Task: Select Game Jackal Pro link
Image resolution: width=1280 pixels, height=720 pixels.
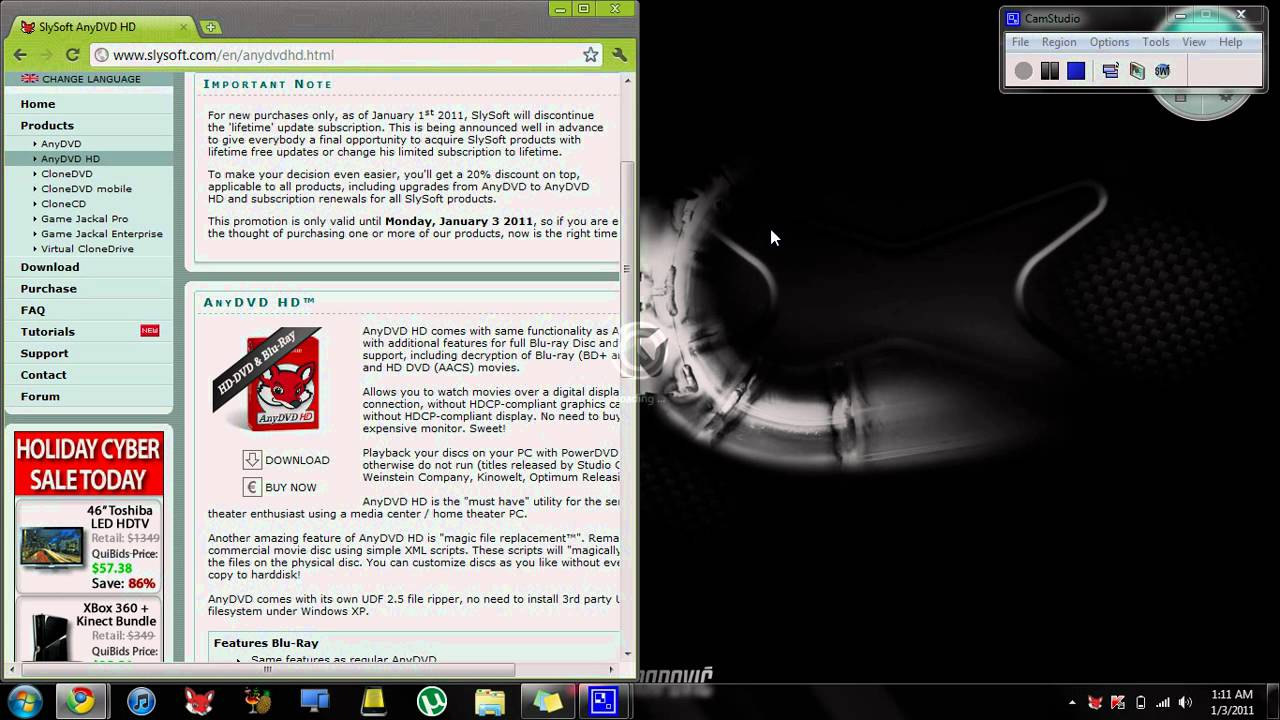Action: [x=84, y=219]
